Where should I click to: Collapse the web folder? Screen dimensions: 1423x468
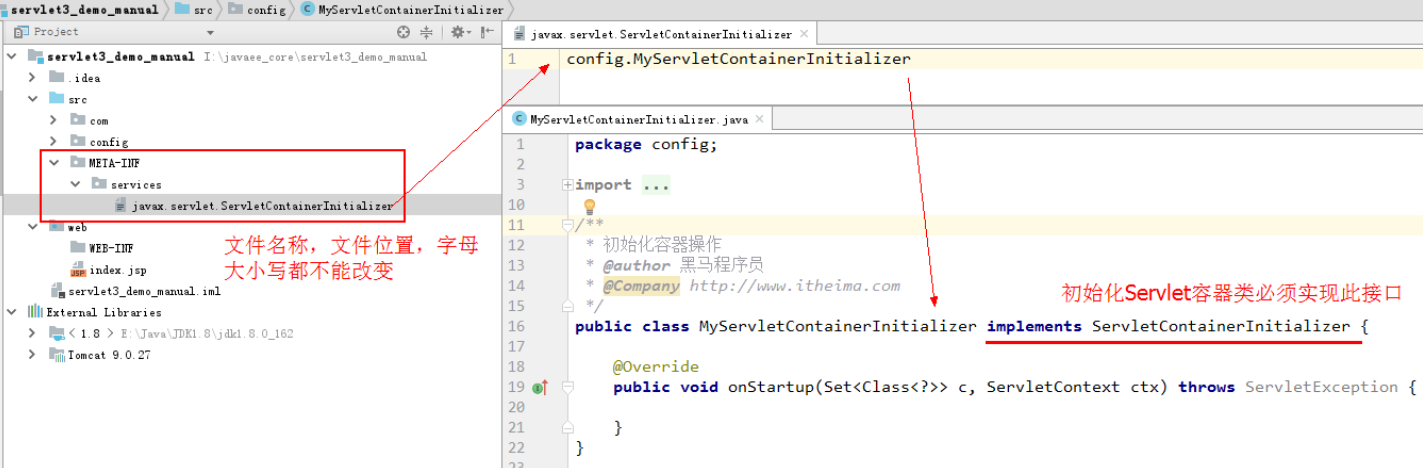click(x=32, y=227)
